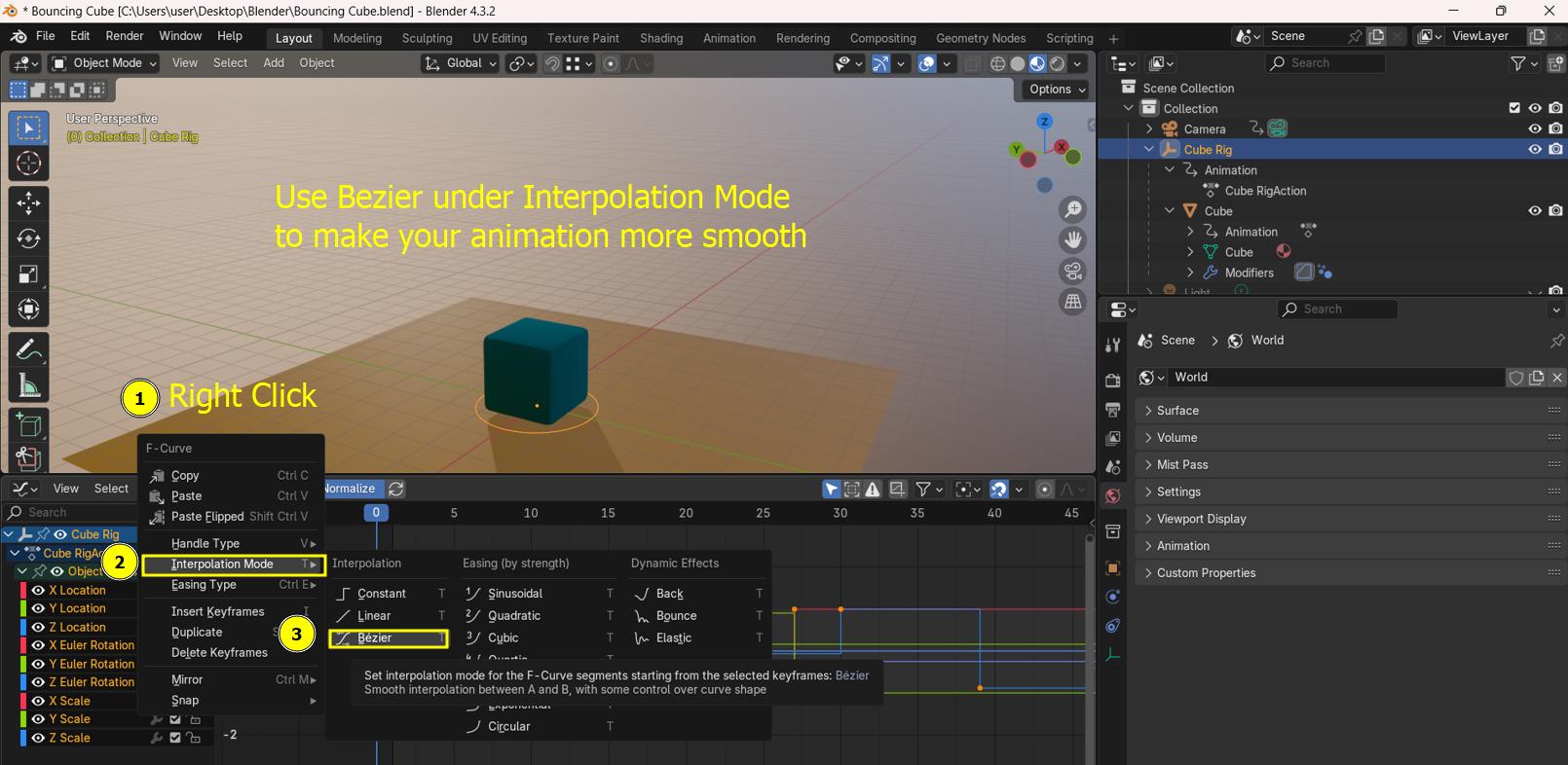Toggle Z Scale channel visibility eye

(38, 738)
